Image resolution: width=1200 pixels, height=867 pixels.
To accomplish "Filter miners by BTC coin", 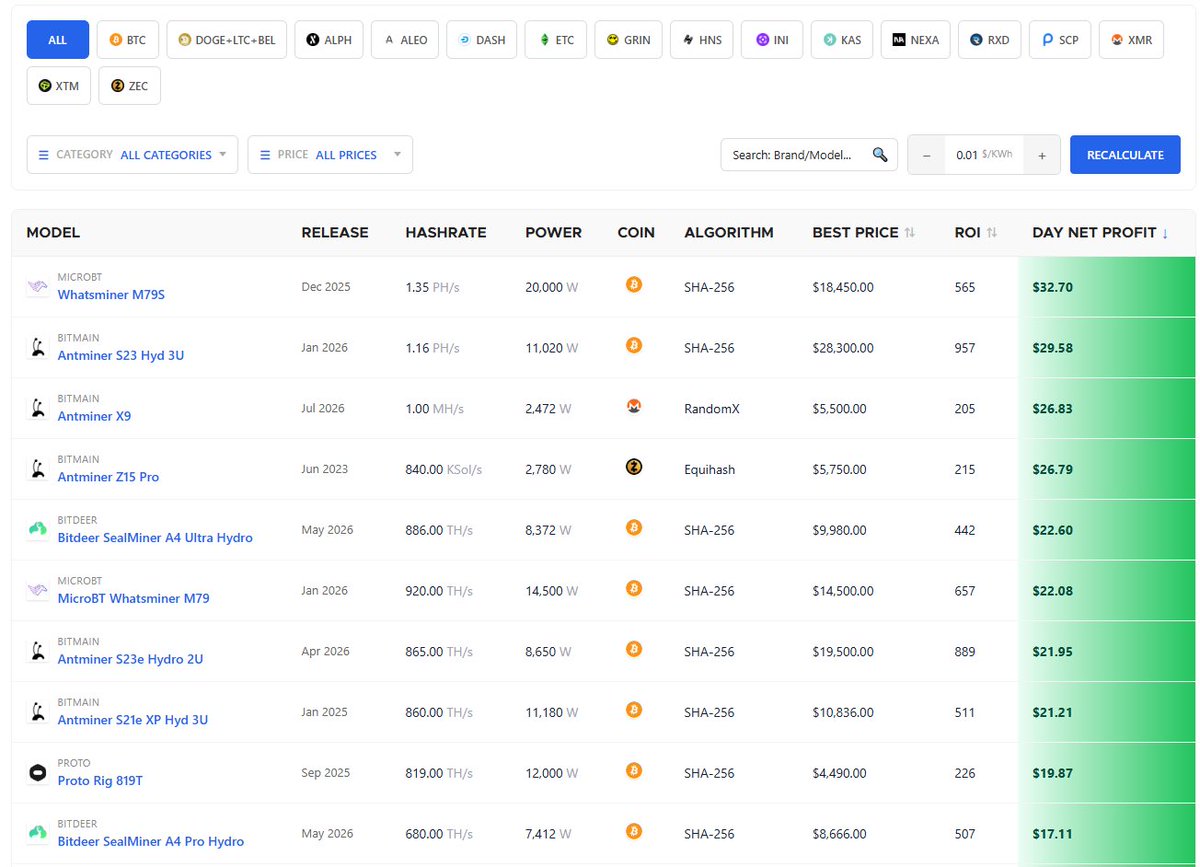I will pyautogui.click(x=127, y=40).
